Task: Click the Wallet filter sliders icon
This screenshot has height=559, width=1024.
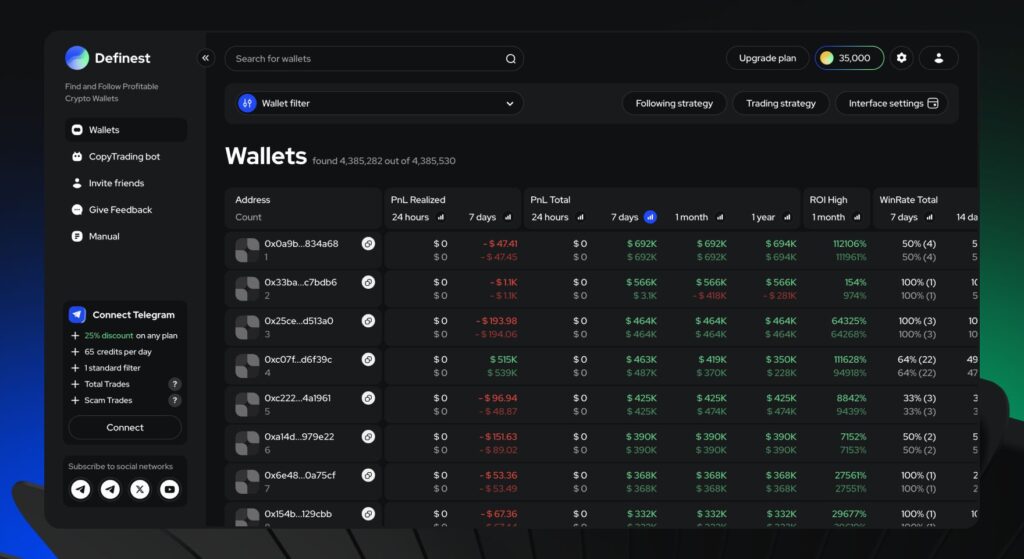Action: point(247,103)
